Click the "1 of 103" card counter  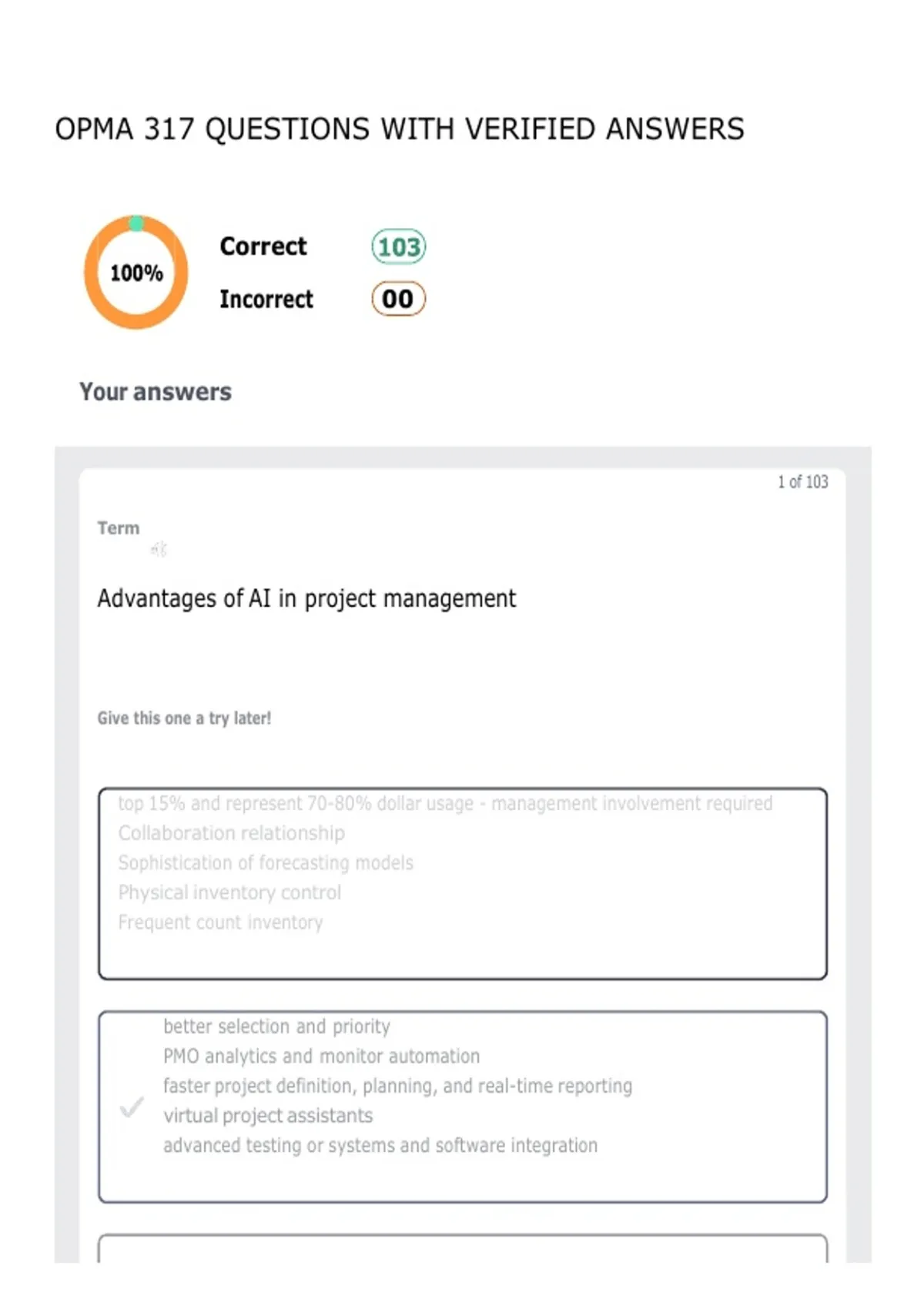click(802, 482)
